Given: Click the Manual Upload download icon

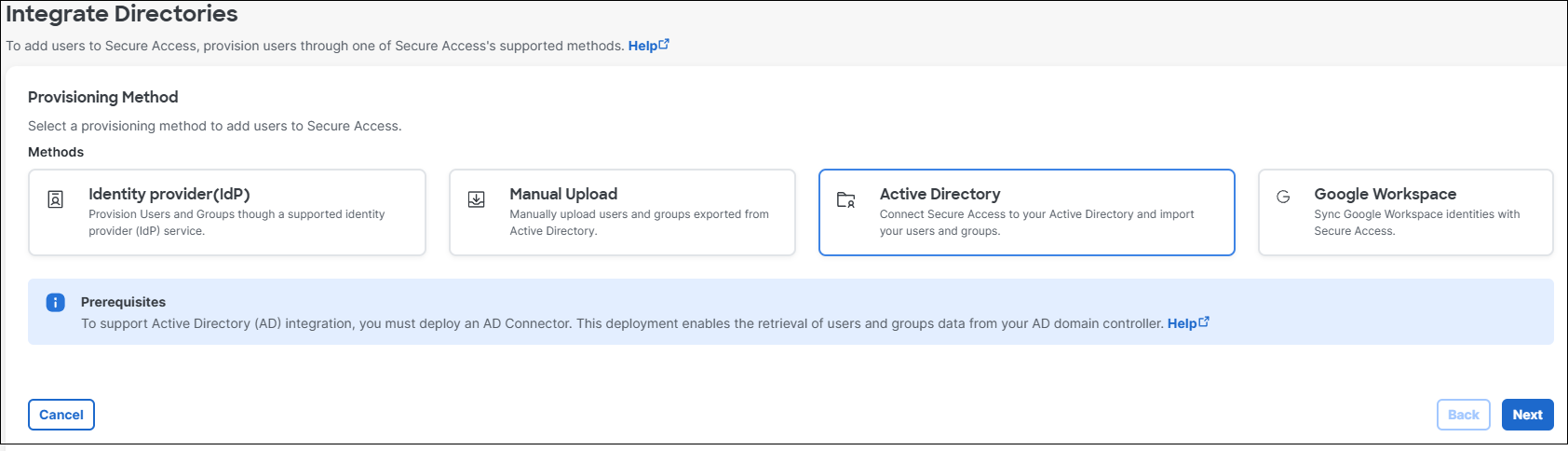Looking at the screenshot, I should (x=477, y=199).
